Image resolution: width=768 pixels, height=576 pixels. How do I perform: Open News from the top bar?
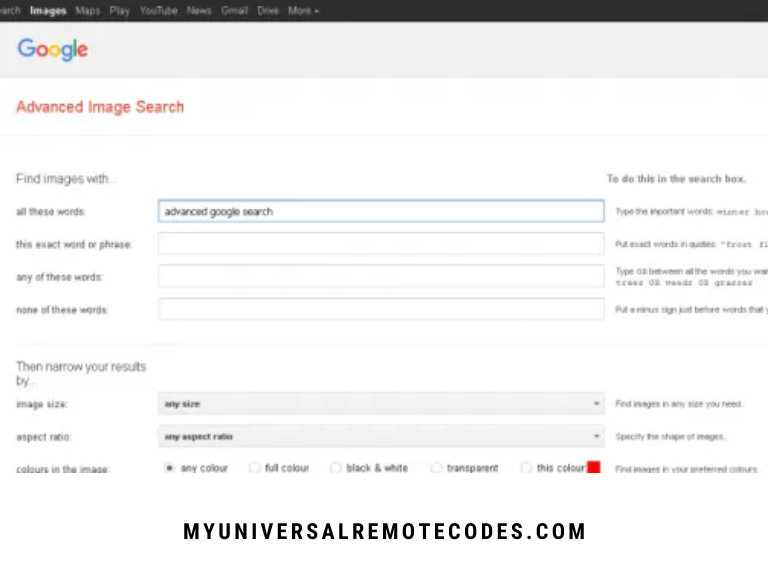(x=199, y=11)
